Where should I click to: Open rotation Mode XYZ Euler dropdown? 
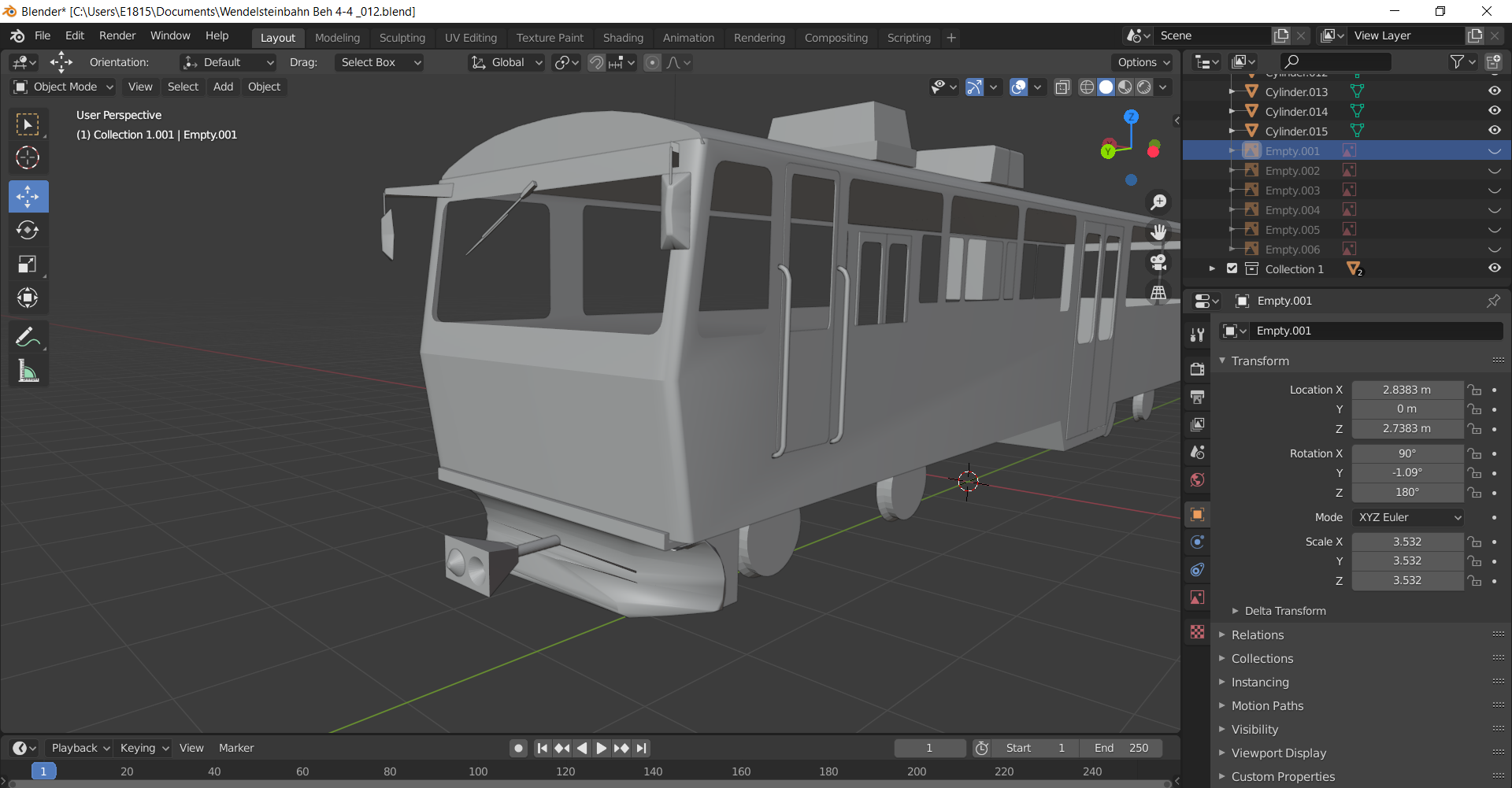[x=1408, y=517]
